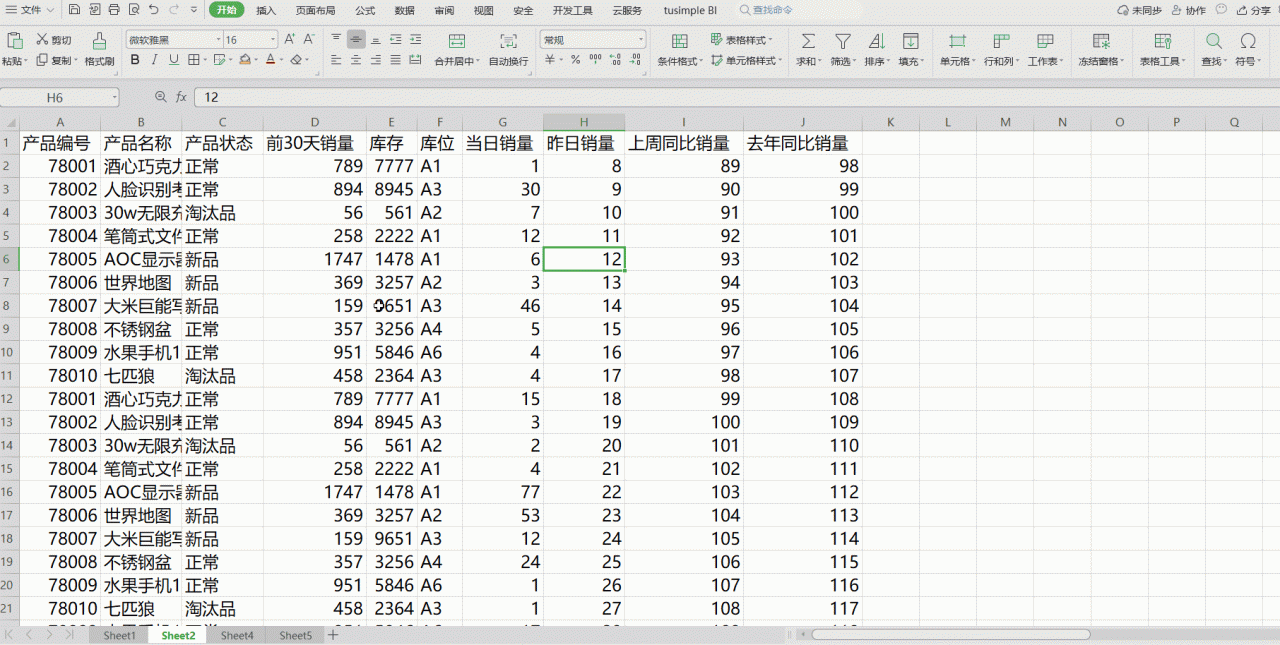
Task: Click the Currency (￥) format icon
Action: pos(550,60)
